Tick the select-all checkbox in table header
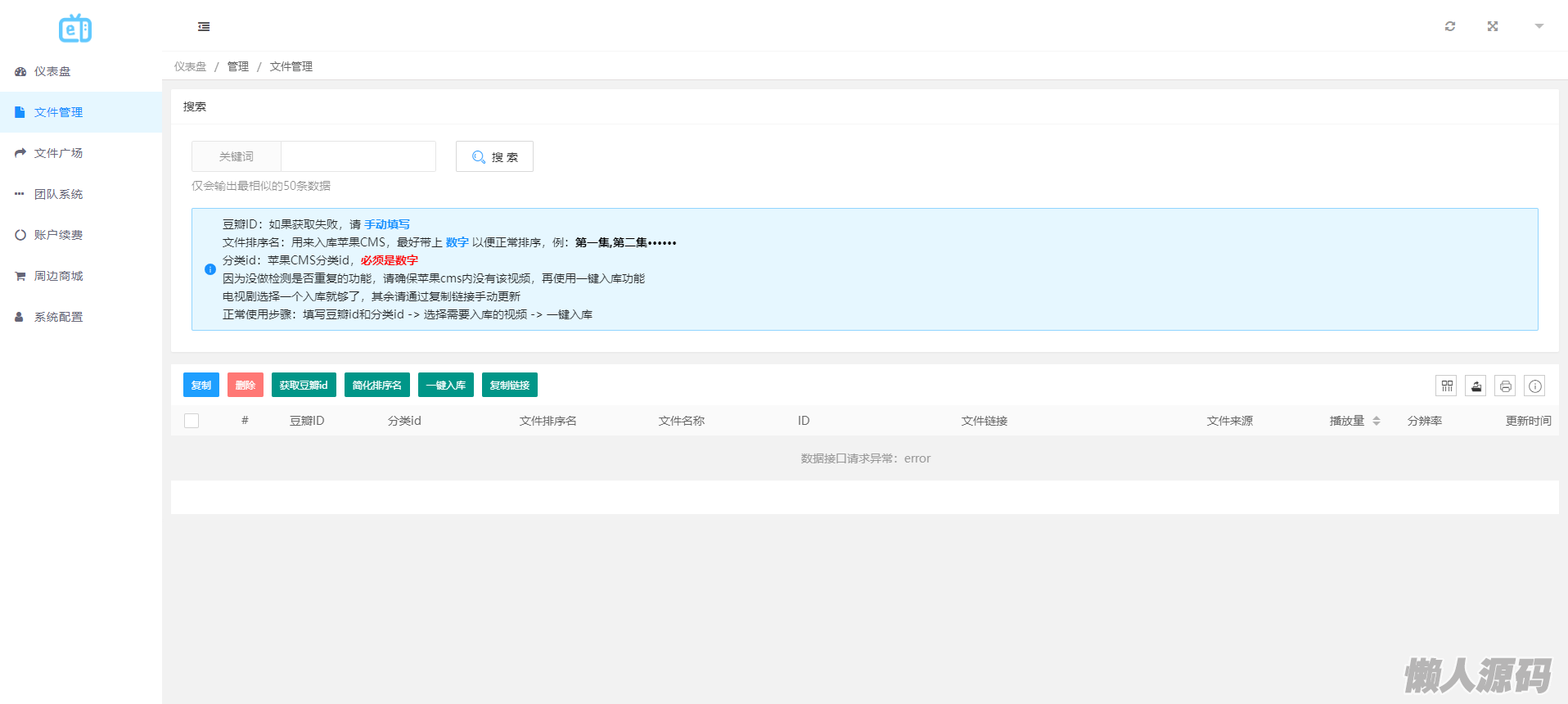The width and height of the screenshot is (1568, 704). [x=191, y=421]
